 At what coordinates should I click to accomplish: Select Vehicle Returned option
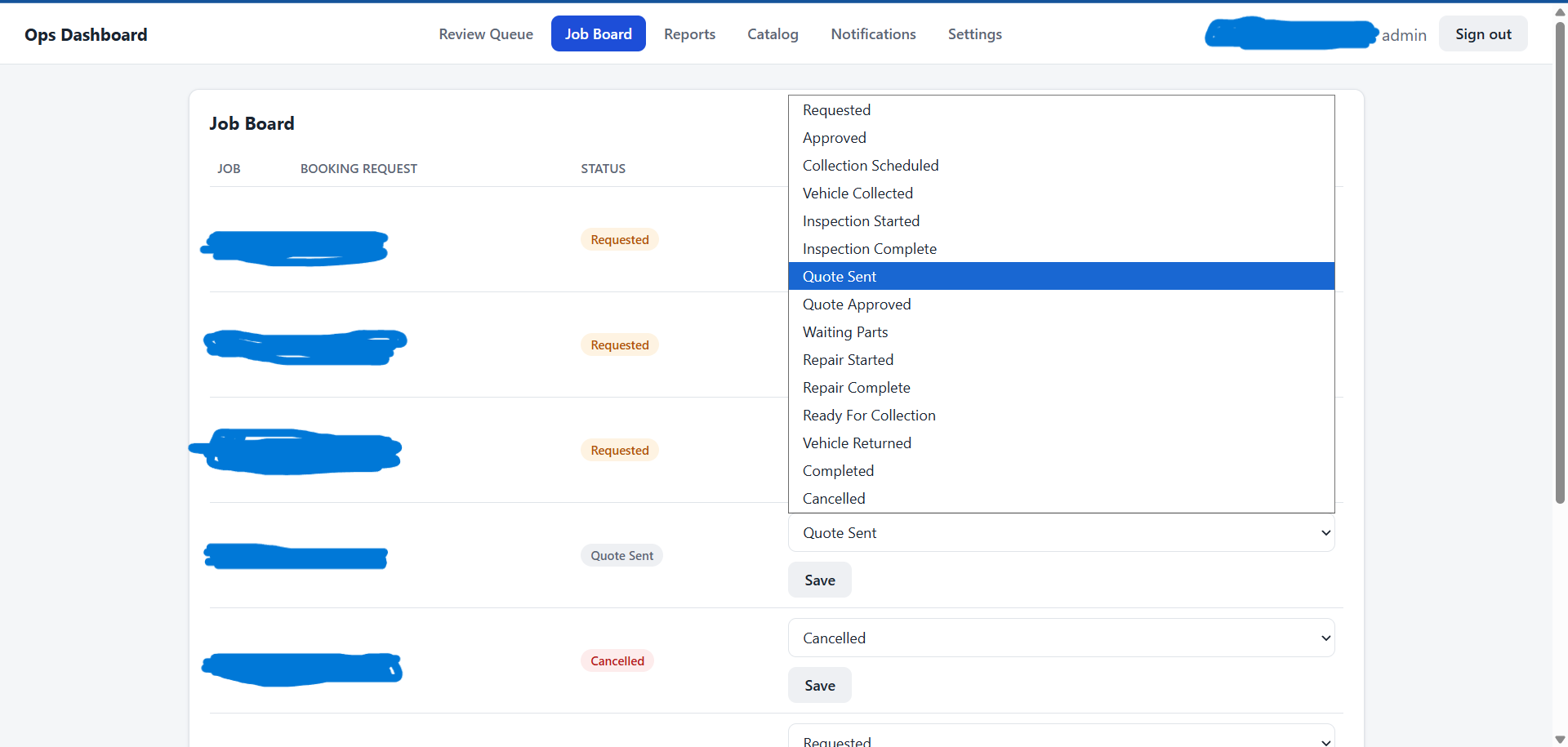click(x=1061, y=443)
